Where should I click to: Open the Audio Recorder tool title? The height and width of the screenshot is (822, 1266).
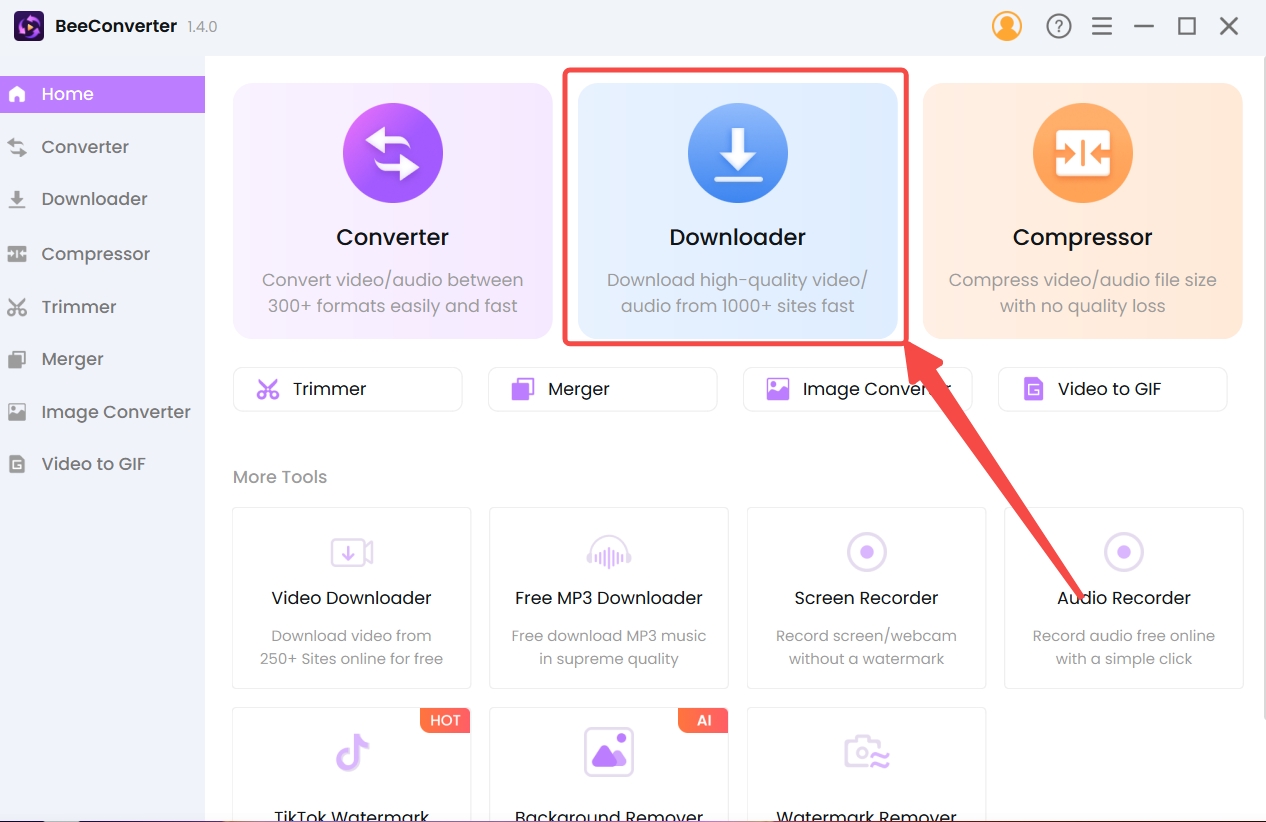[1124, 598]
